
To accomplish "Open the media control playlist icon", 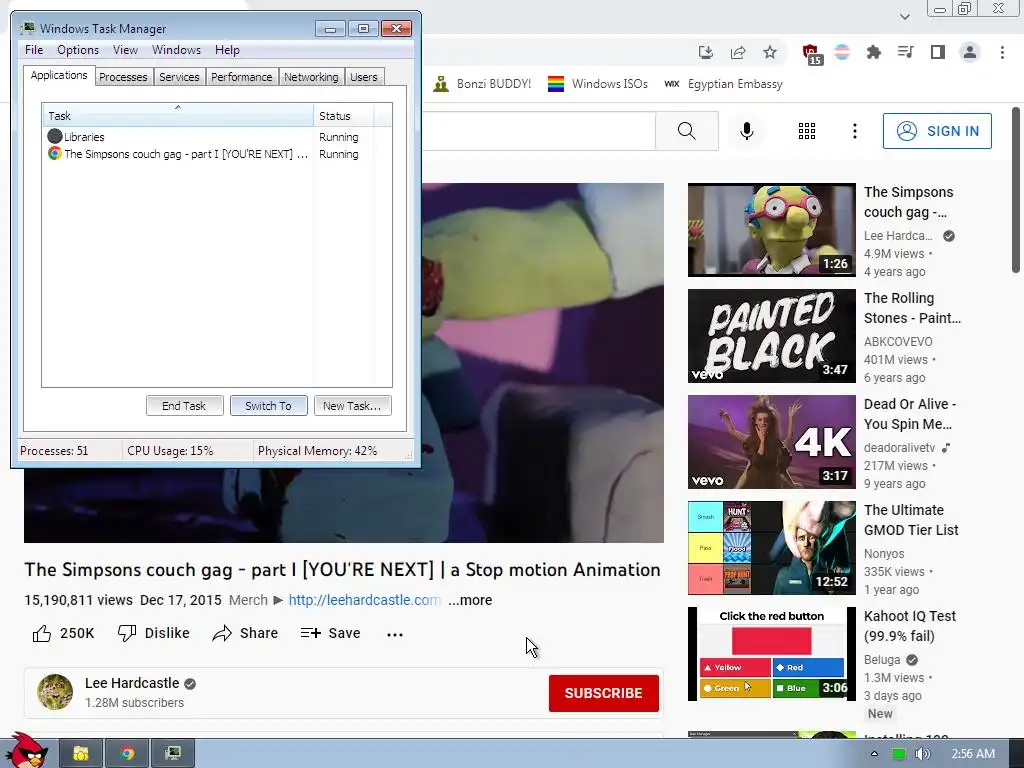I will 906,52.
